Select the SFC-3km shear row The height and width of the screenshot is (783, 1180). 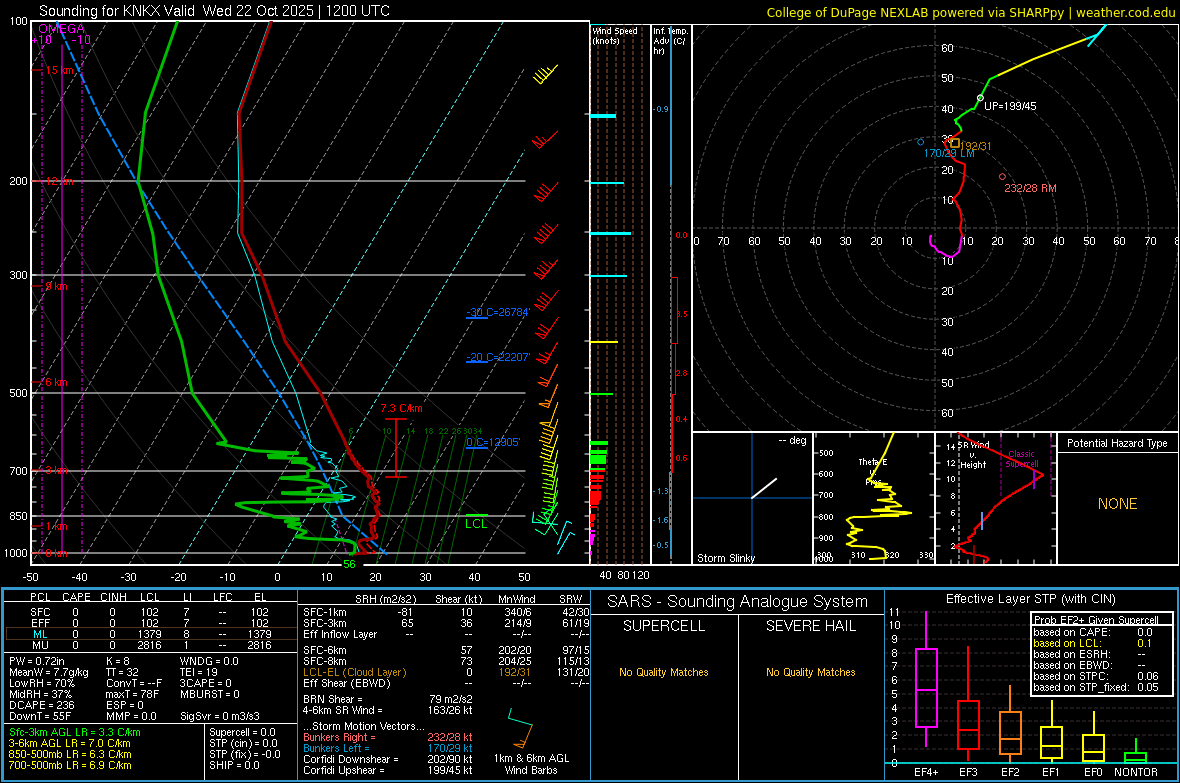[446, 623]
